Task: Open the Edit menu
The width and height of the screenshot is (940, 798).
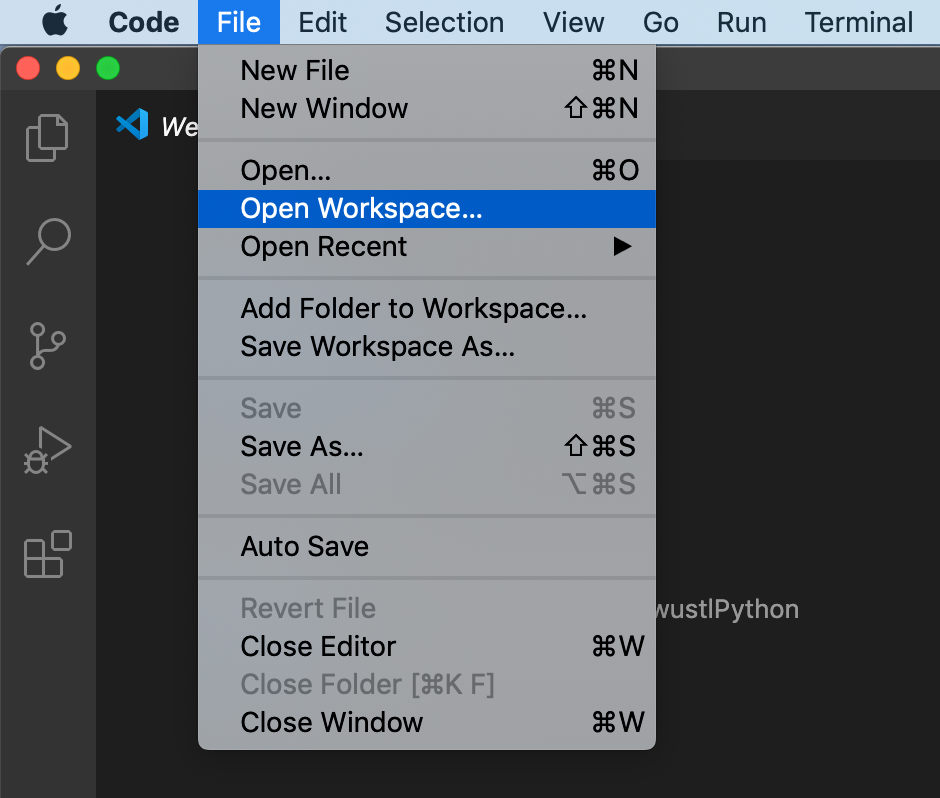Action: tap(322, 22)
